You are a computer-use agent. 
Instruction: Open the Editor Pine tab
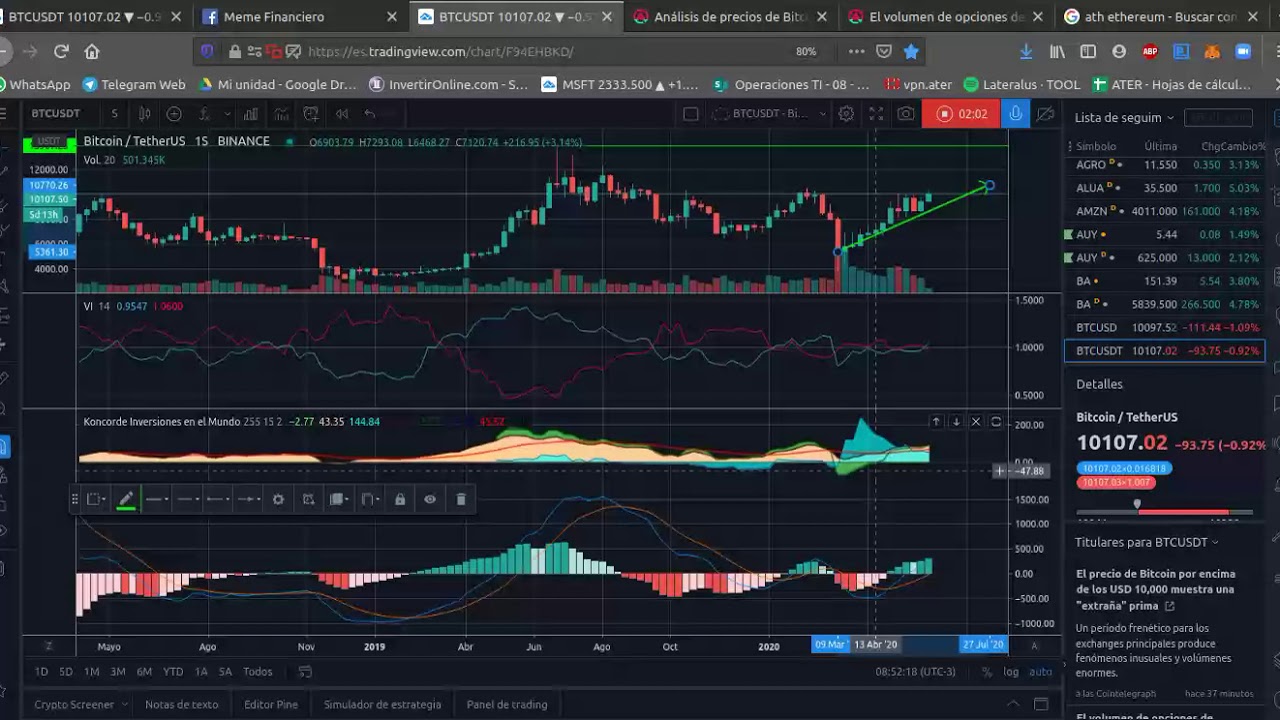(x=271, y=704)
